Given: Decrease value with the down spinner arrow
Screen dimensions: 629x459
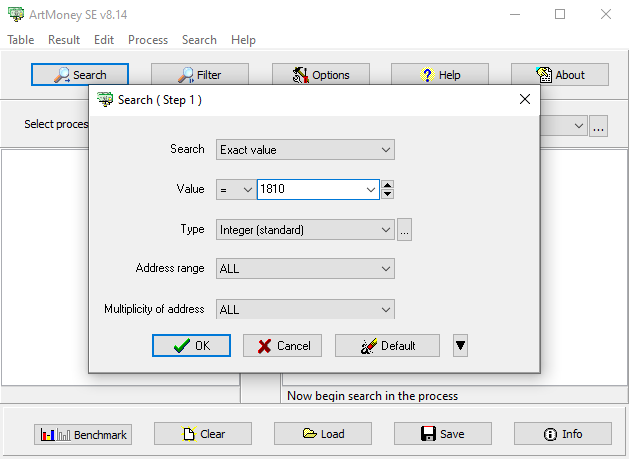Looking at the screenshot, I should pyautogui.click(x=387, y=194).
